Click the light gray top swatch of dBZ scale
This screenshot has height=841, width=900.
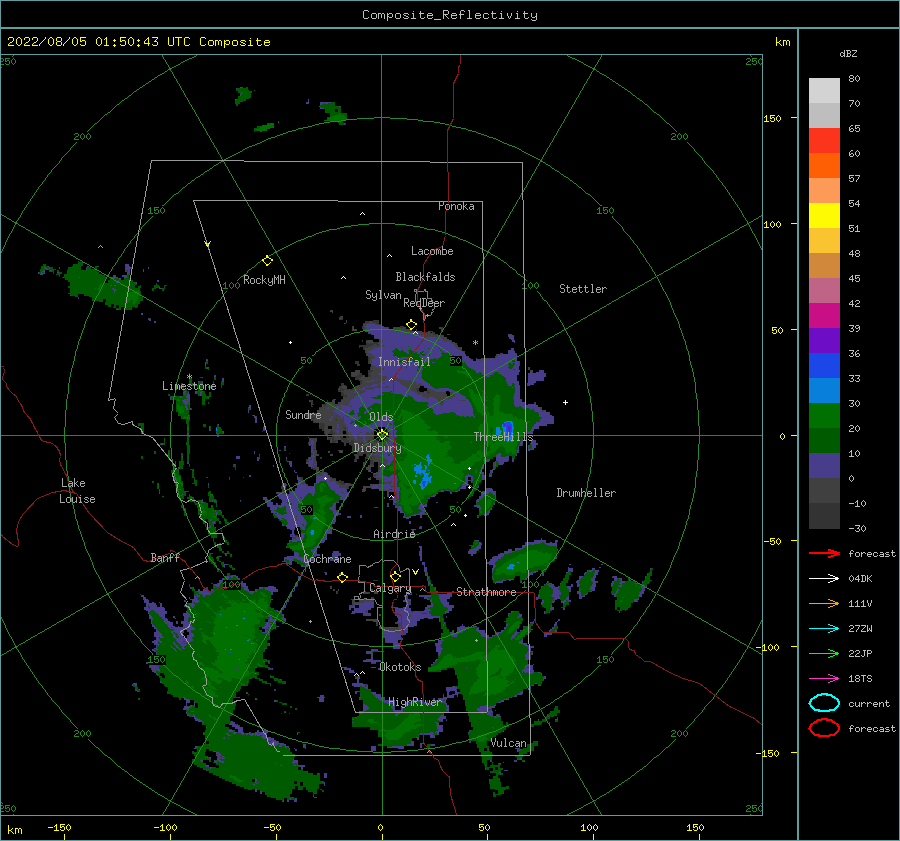824,91
